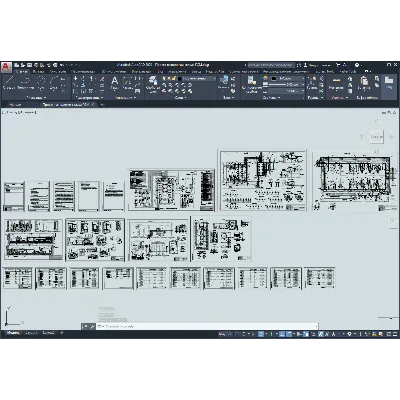Click the Match Properties icon
Image resolution: width=400 pixels, height=400 pixels.
[251, 84]
